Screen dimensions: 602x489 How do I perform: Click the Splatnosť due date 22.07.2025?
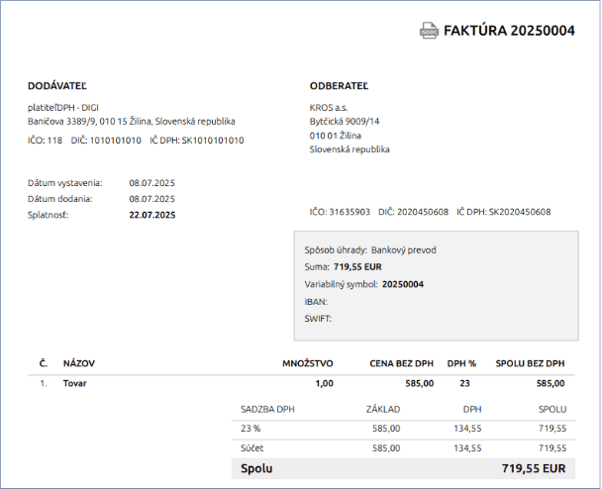click(x=152, y=215)
